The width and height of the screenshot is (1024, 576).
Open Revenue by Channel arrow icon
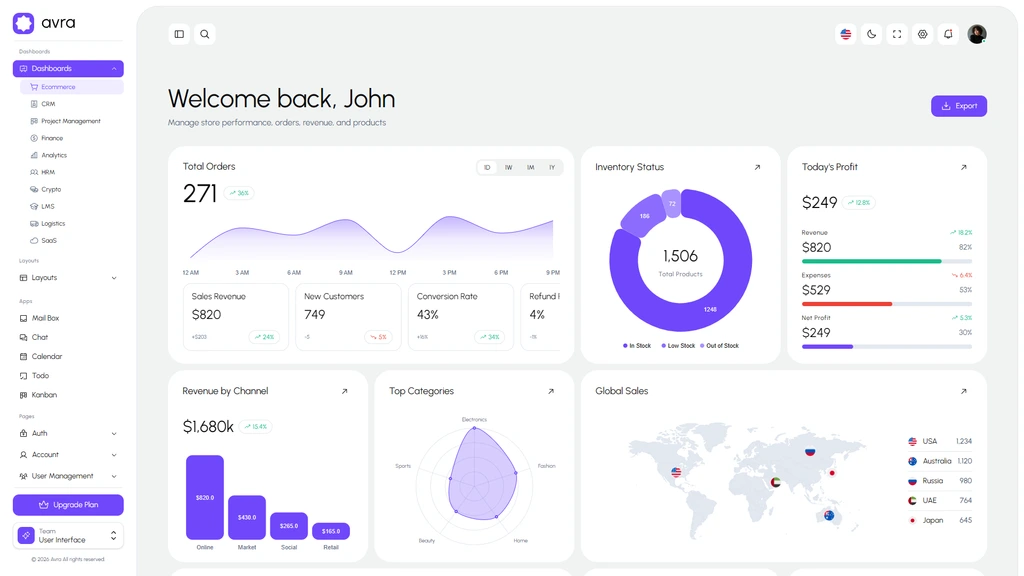pos(345,391)
